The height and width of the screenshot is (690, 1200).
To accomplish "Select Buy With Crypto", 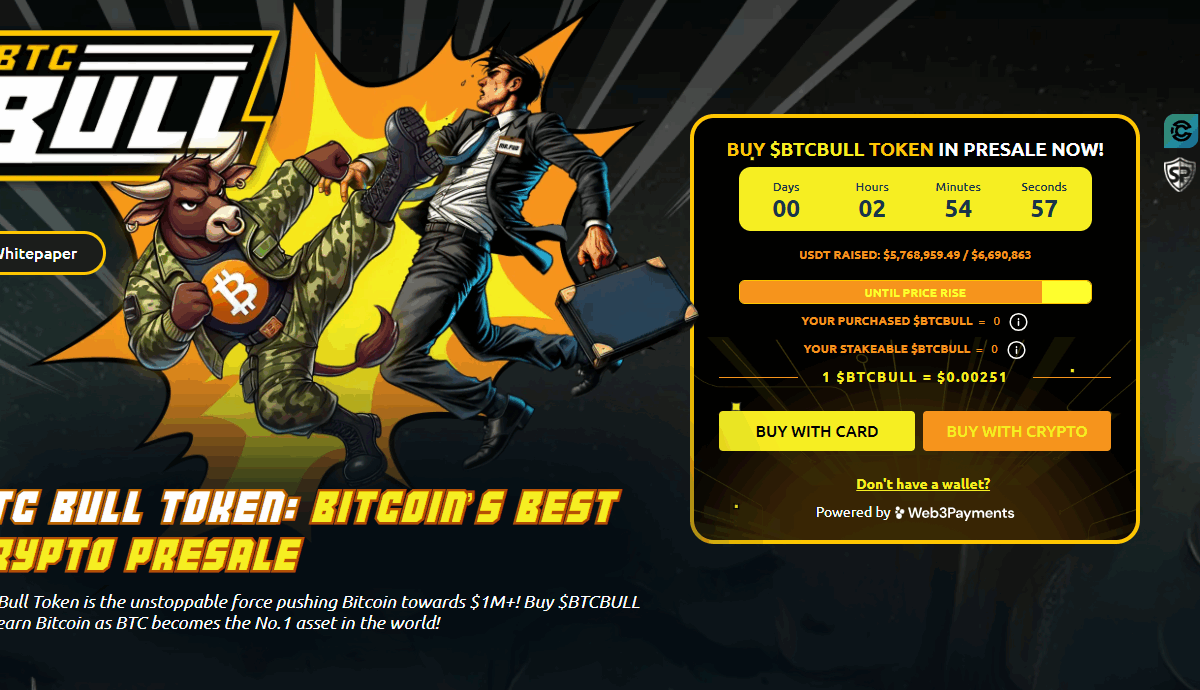I will pyautogui.click(x=1017, y=431).
